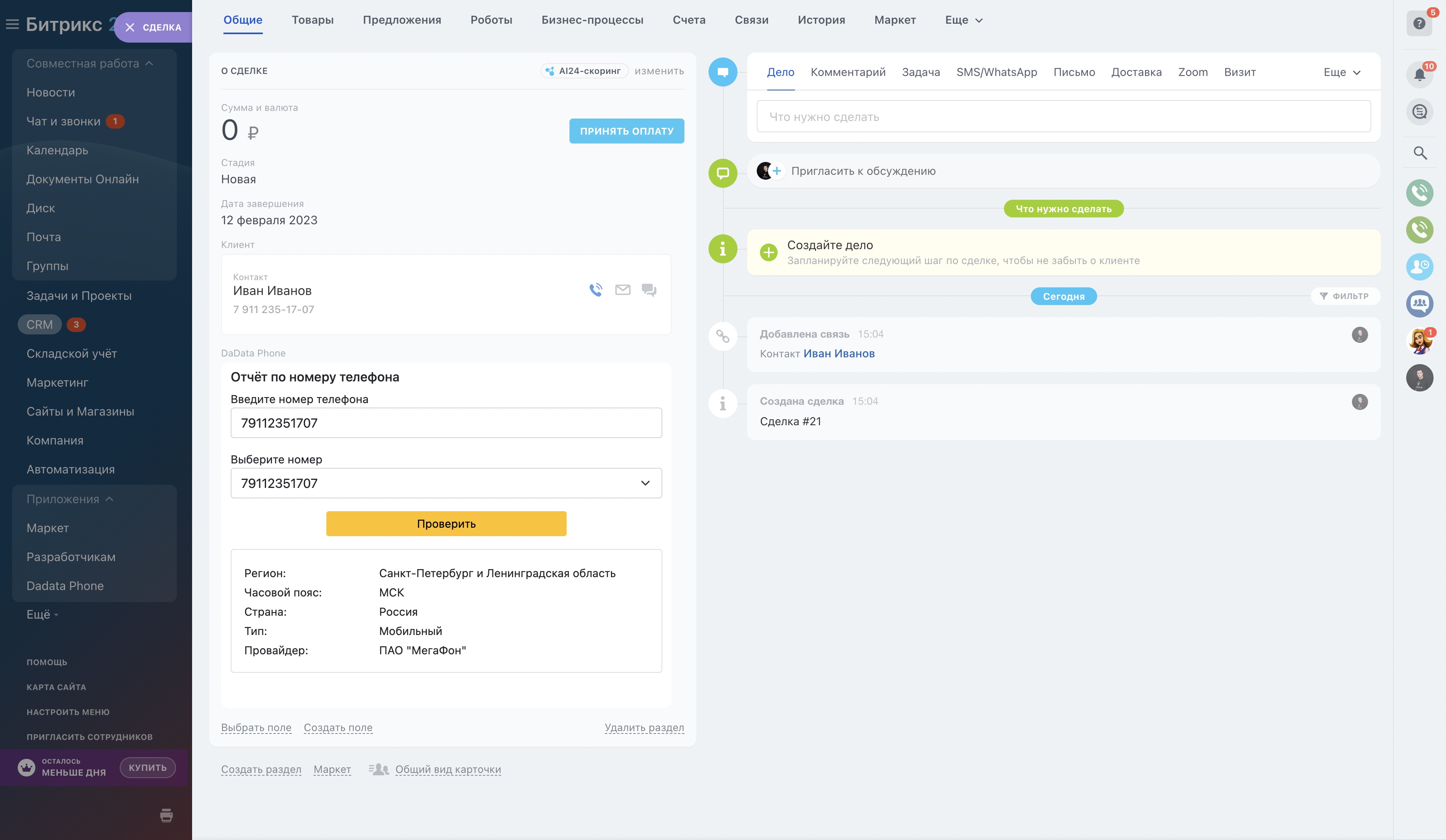Switch to the Товары tab
Image resolution: width=1446 pixels, height=840 pixels.
[312, 20]
